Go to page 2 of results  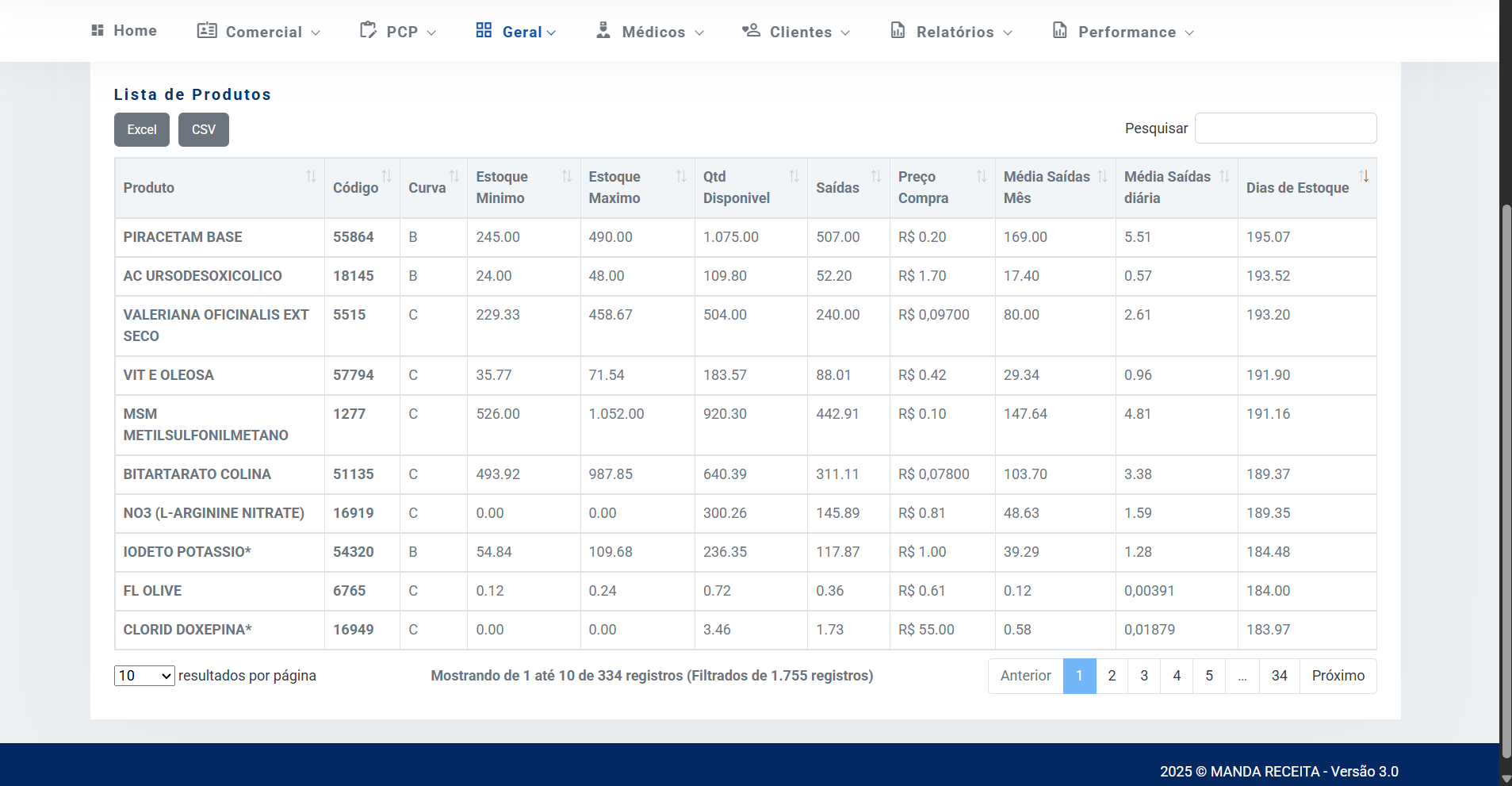click(x=1112, y=676)
